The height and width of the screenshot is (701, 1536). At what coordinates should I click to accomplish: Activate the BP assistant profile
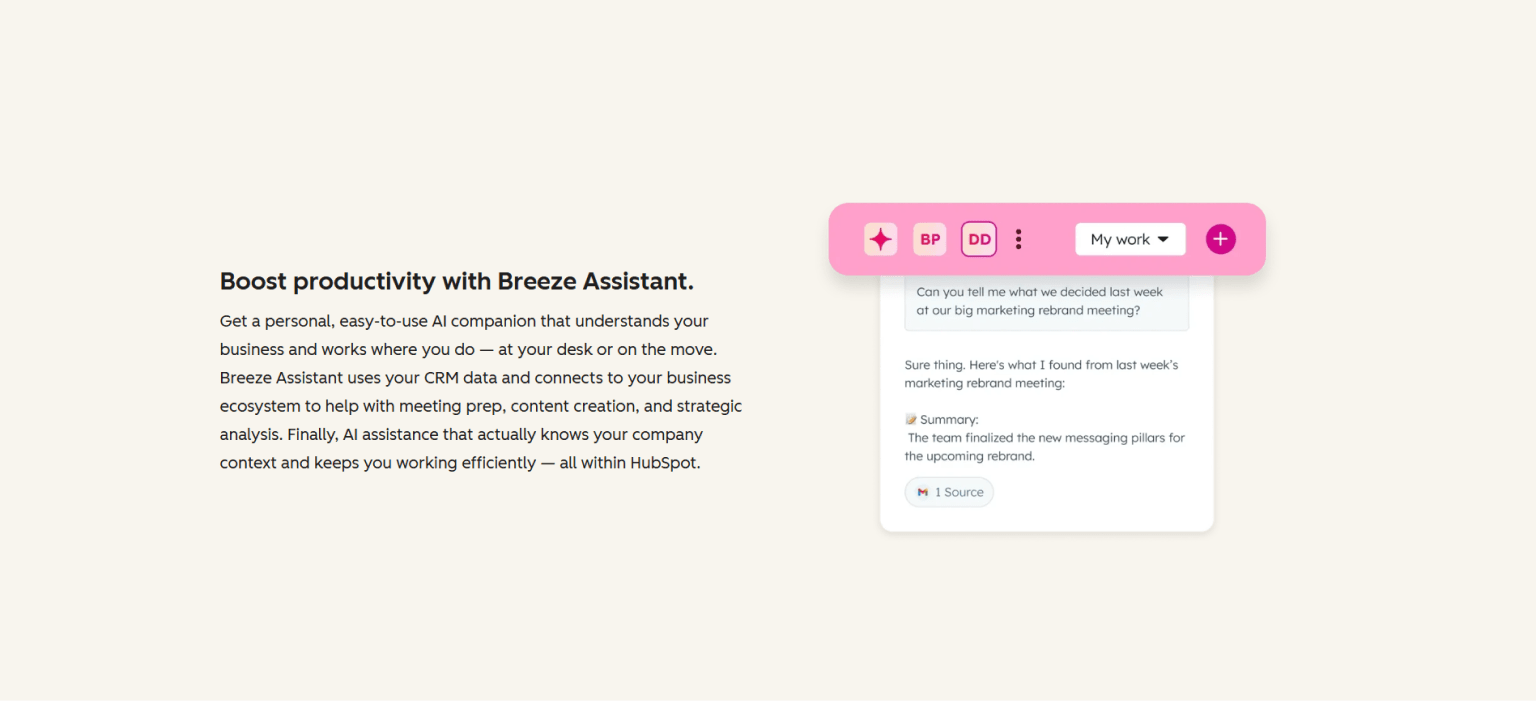(929, 239)
